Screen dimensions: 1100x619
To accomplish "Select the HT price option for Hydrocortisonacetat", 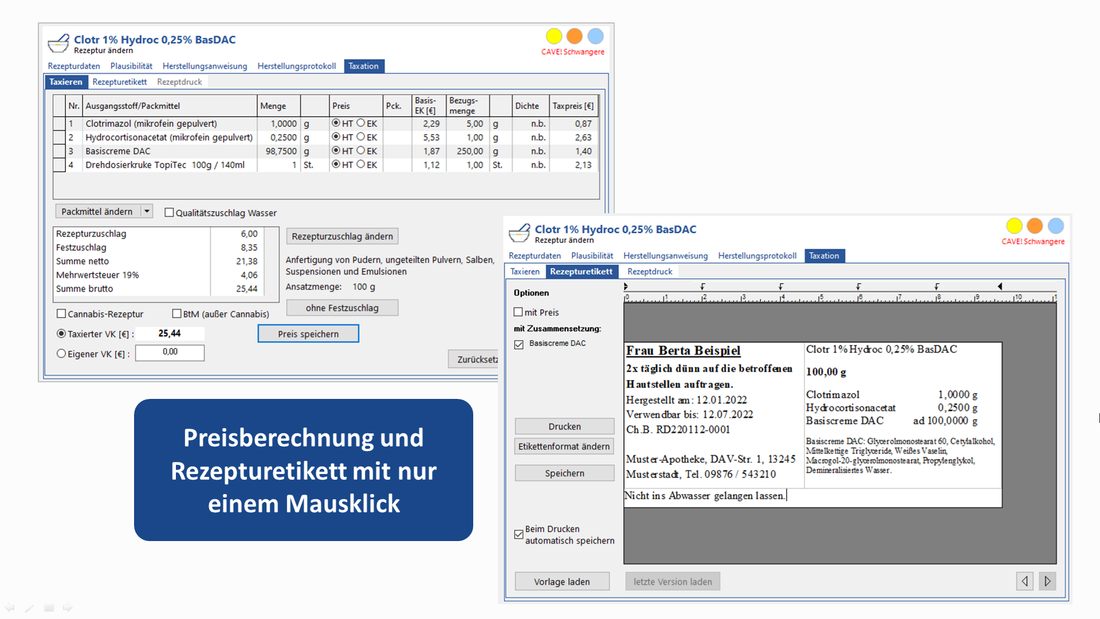I will 336,137.
